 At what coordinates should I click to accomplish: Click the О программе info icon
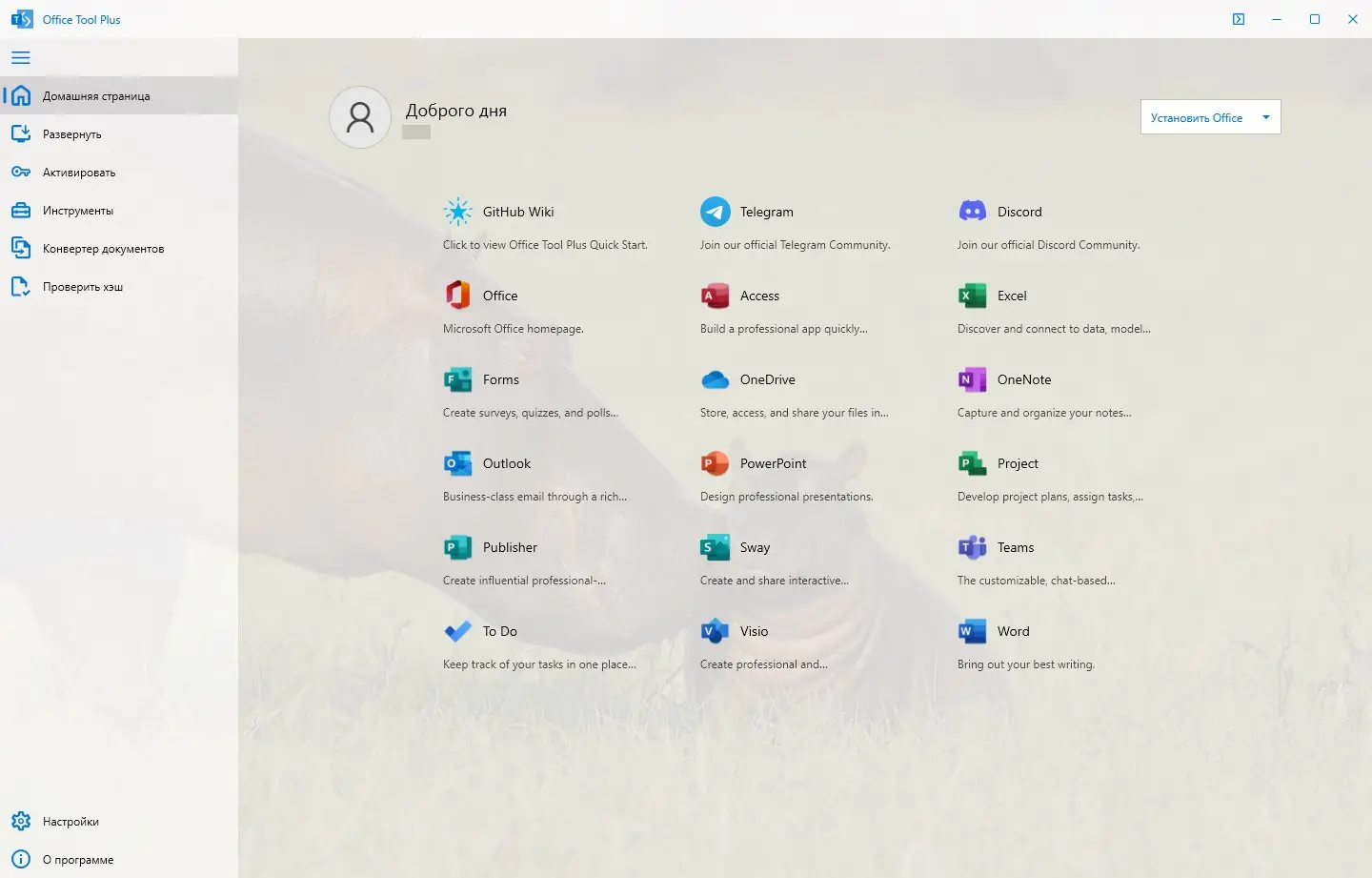pos(21,859)
